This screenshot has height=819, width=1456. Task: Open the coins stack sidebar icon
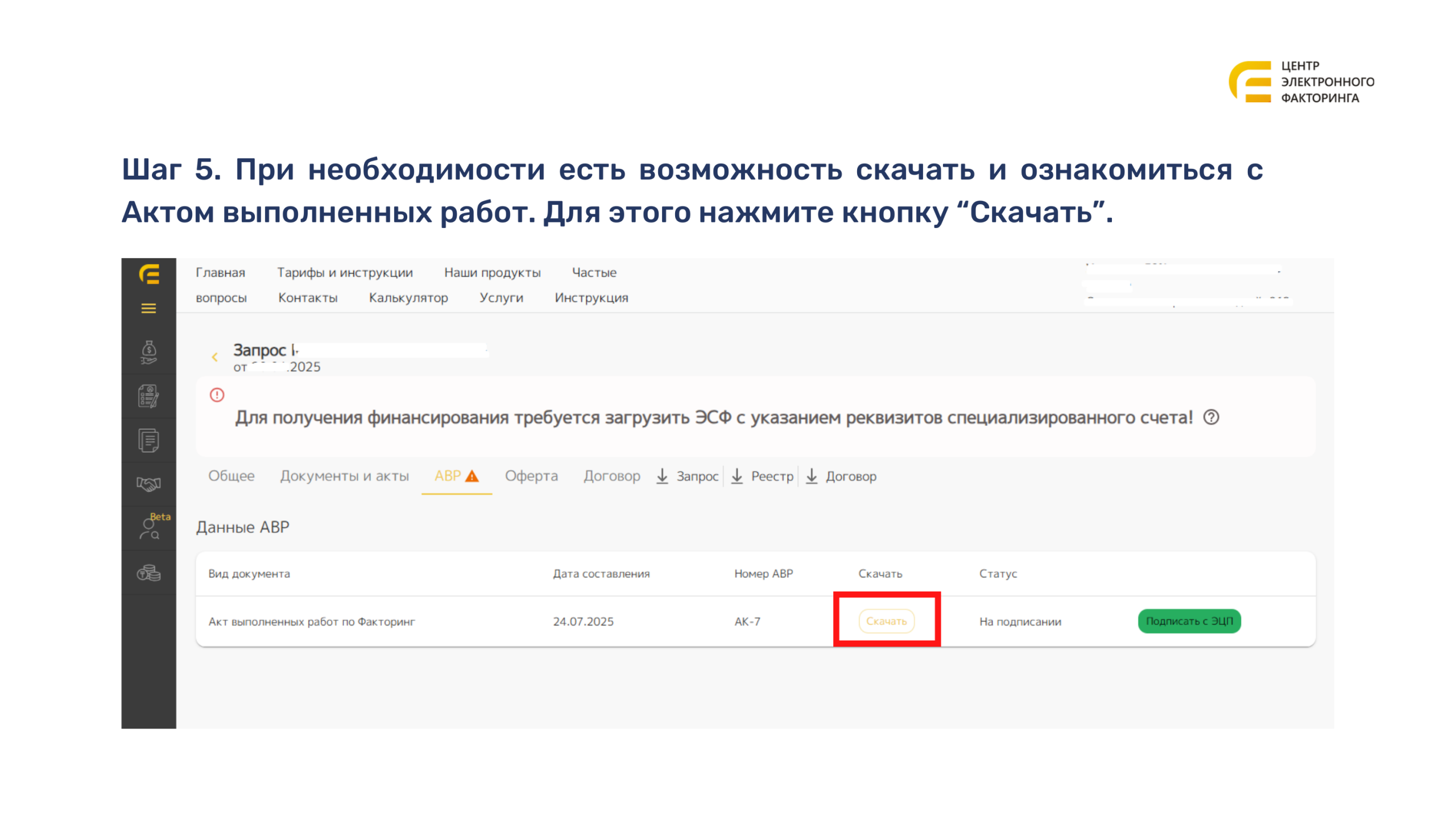click(148, 572)
